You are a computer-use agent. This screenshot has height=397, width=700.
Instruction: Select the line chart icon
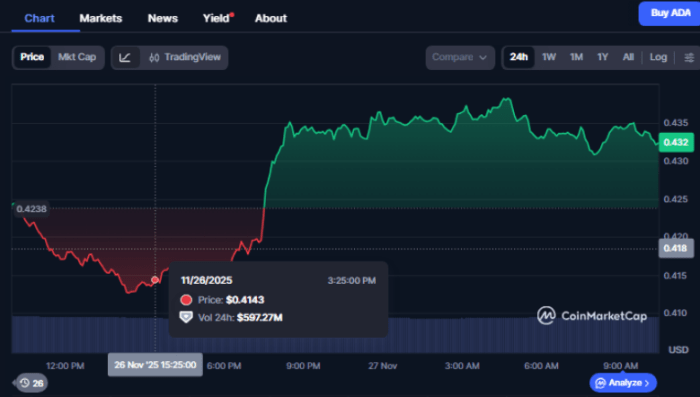pos(125,58)
